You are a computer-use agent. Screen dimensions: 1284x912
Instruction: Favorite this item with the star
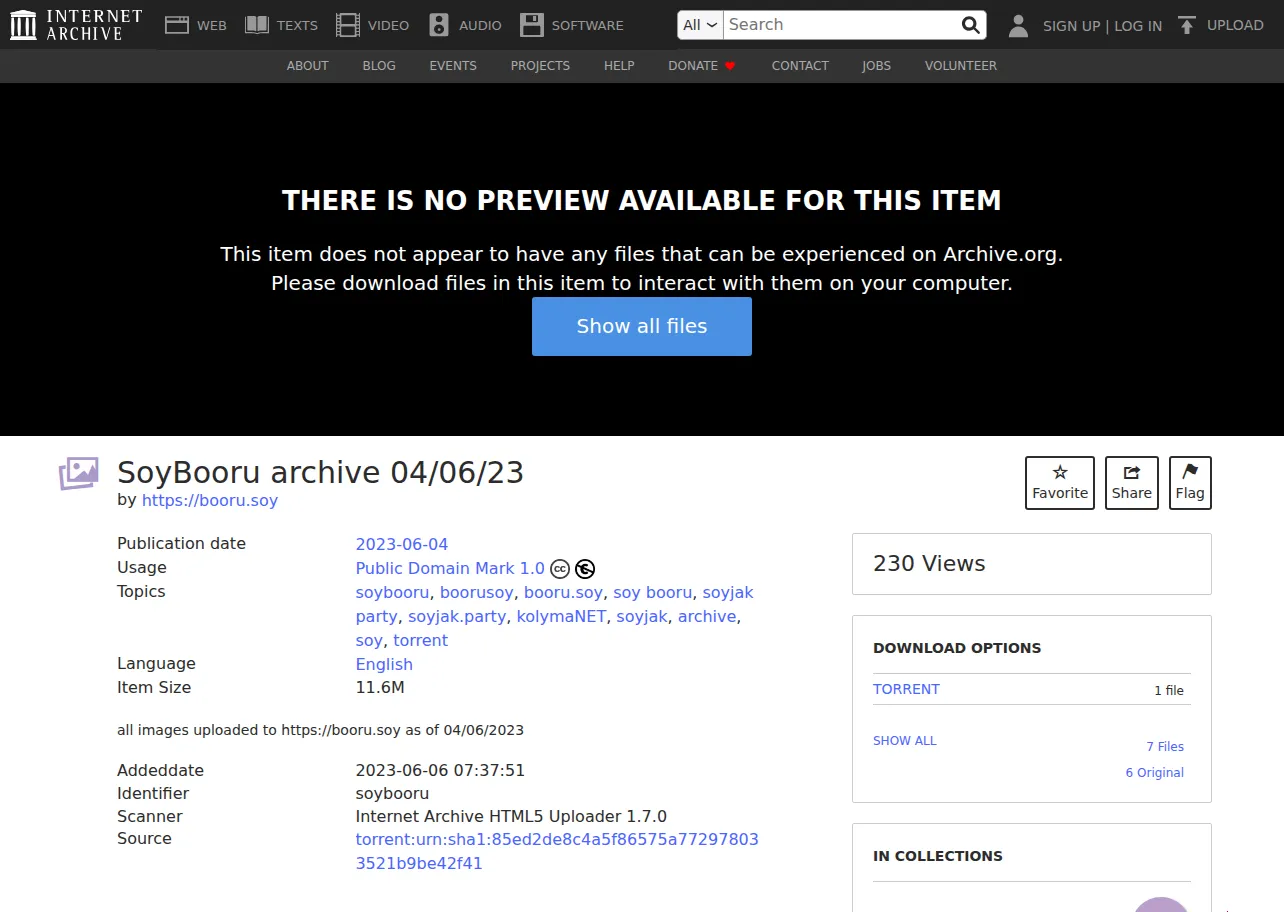point(1060,483)
